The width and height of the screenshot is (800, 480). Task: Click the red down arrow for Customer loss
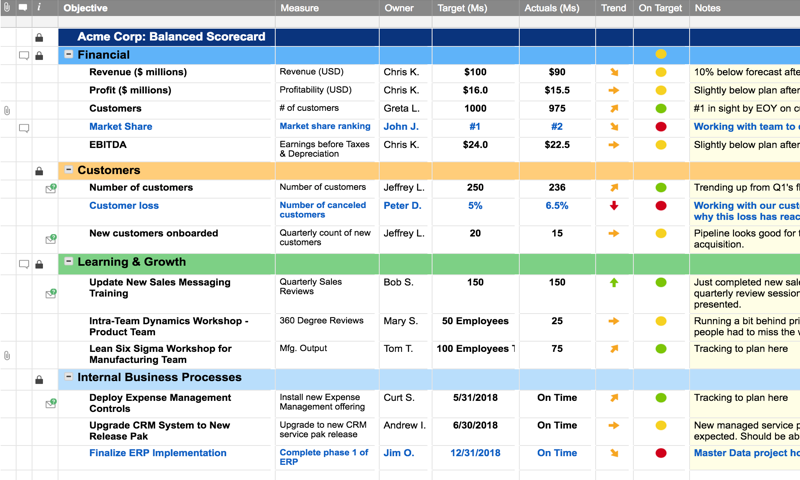point(614,206)
